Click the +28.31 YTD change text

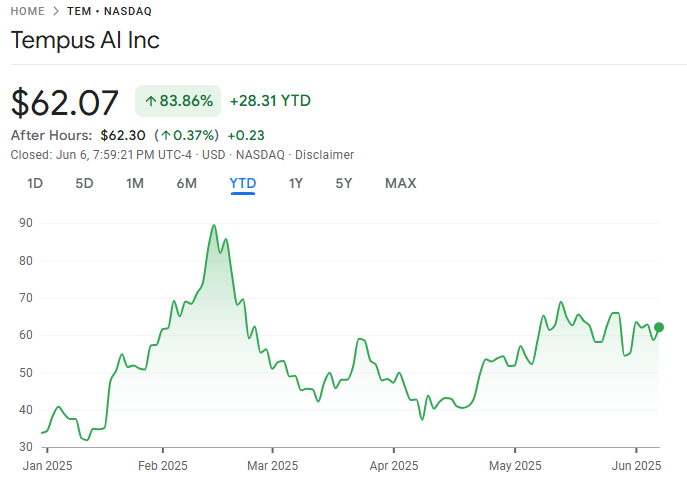pos(270,101)
